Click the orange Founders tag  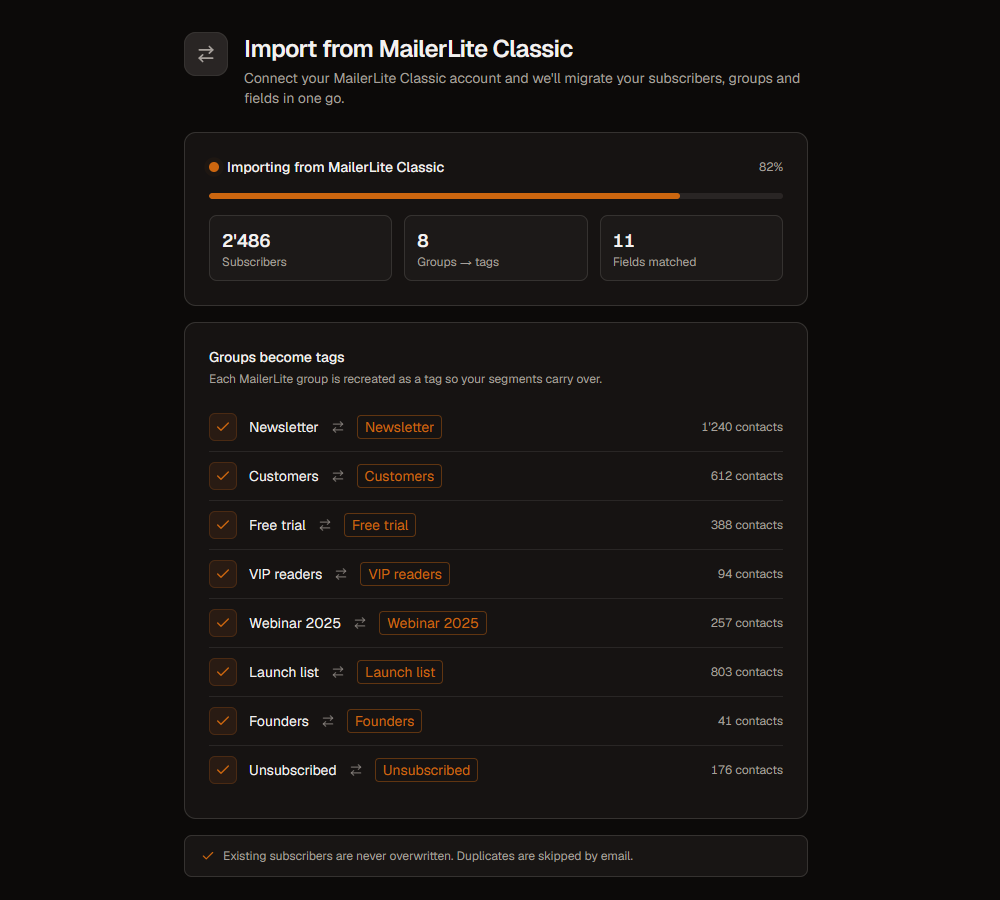(x=385, y=721)
